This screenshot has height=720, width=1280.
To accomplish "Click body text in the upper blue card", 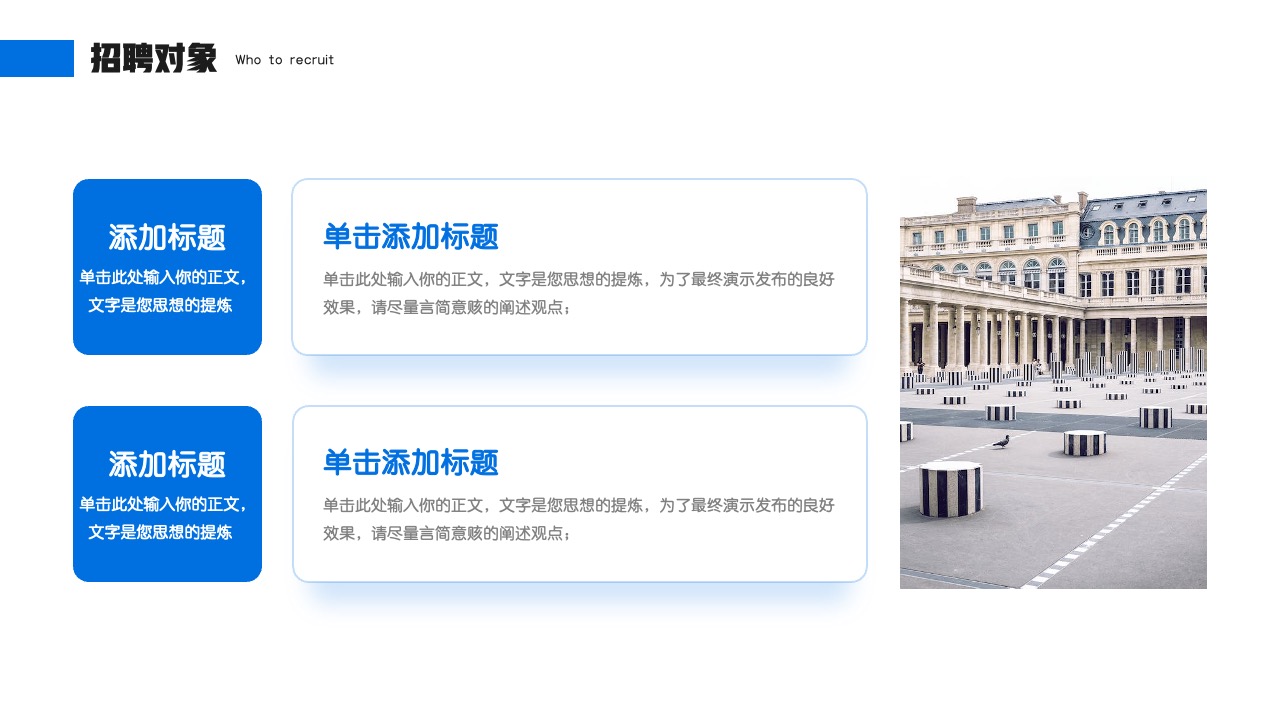I will (165, 291).
